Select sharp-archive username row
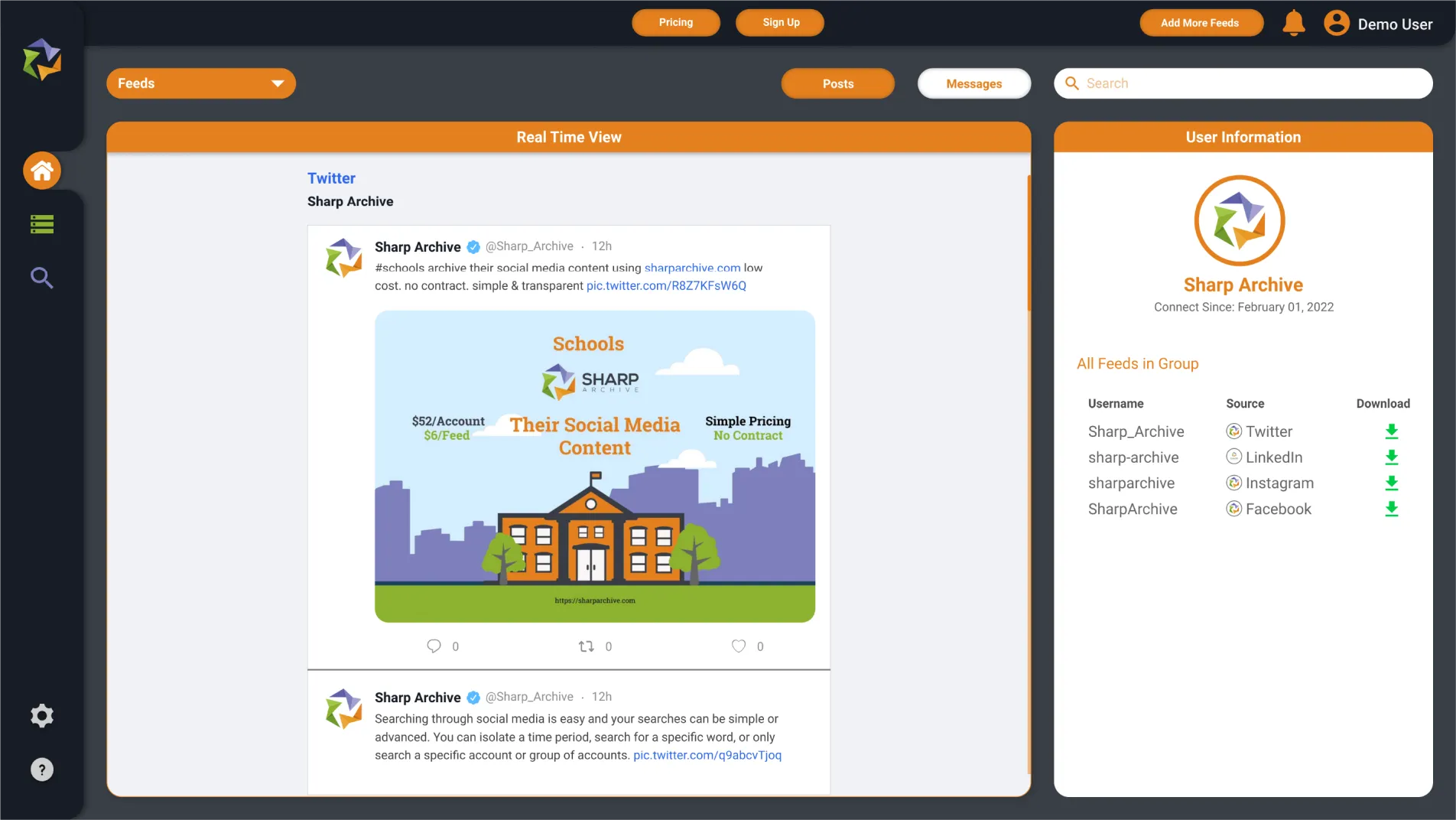The height and width of the screenshot is (820, 1456). tap(1133, 457)
